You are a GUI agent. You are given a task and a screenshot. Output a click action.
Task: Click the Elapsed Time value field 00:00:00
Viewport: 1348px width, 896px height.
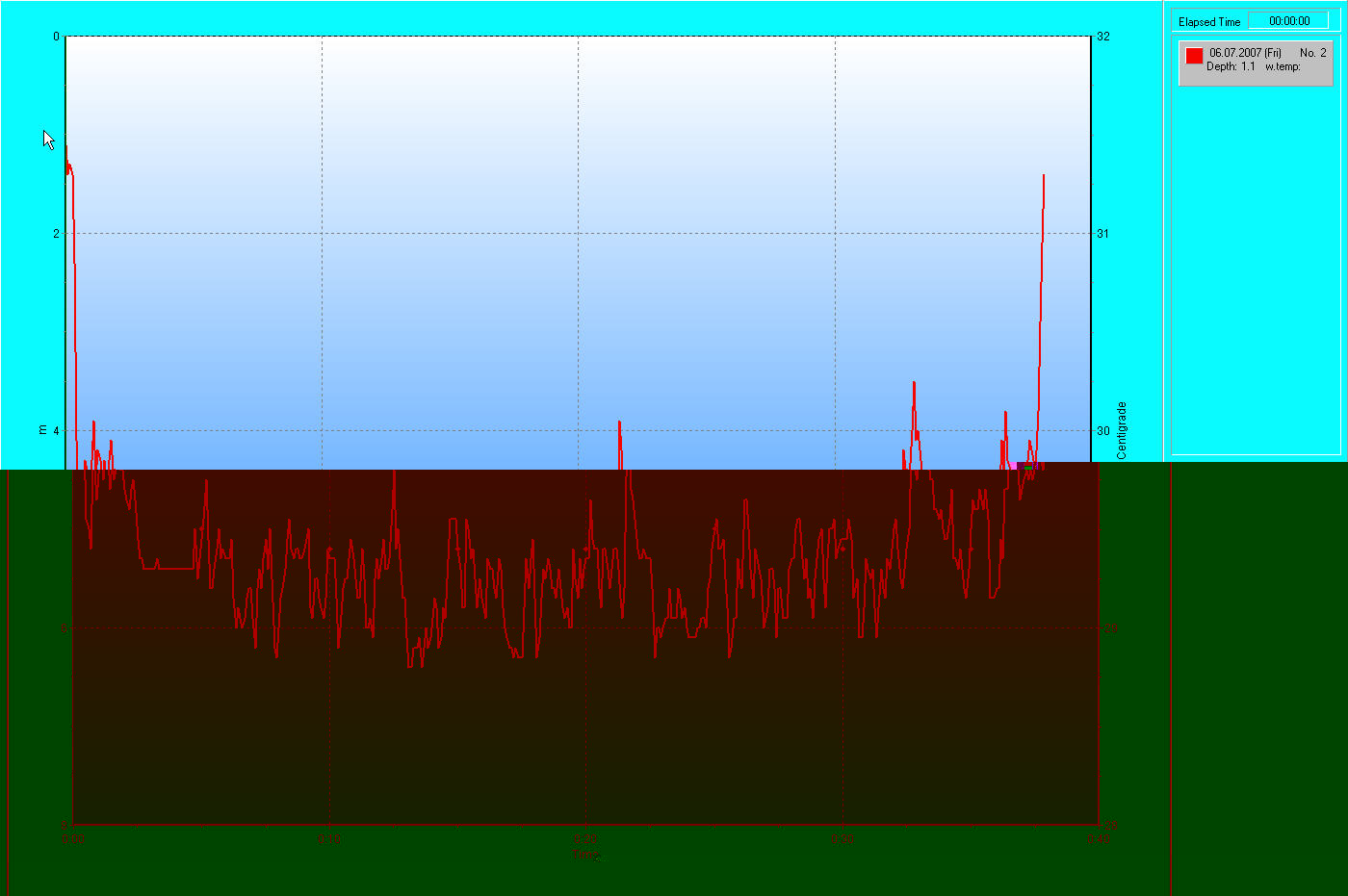1288,20
